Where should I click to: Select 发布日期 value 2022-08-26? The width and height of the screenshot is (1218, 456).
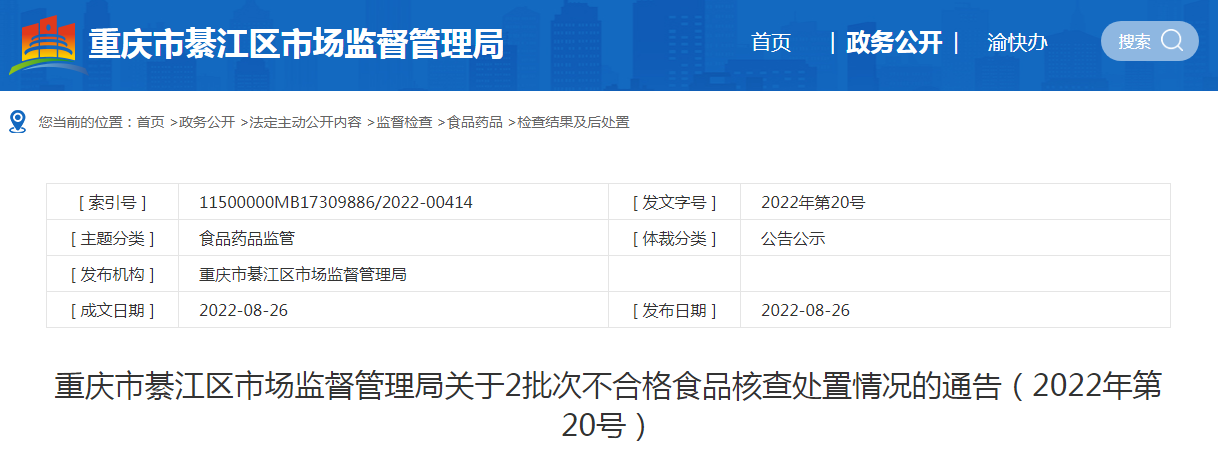pos(806,310)
